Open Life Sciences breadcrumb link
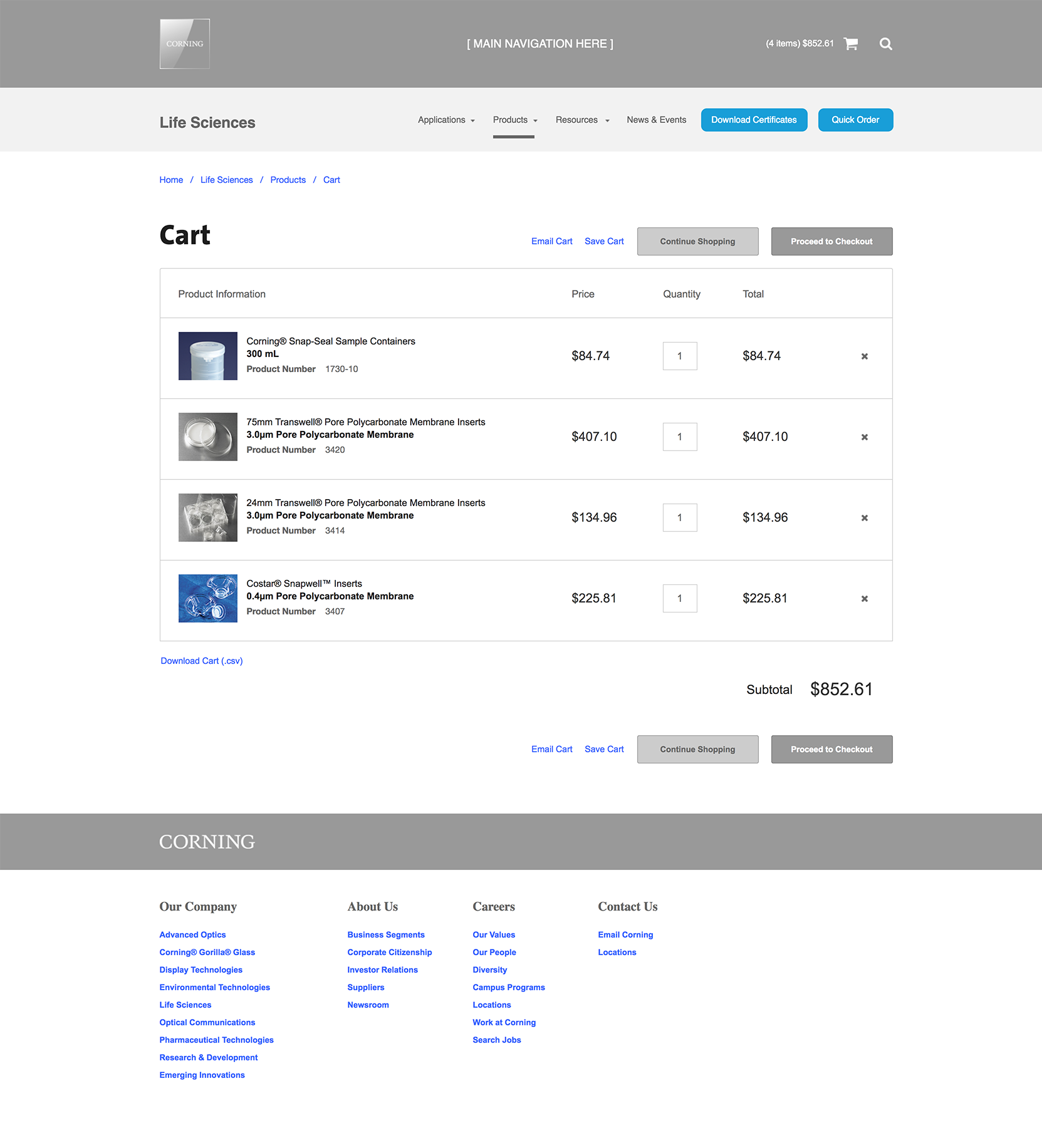The width and height of the screenshot is (1042, 1148). point(226,180)
